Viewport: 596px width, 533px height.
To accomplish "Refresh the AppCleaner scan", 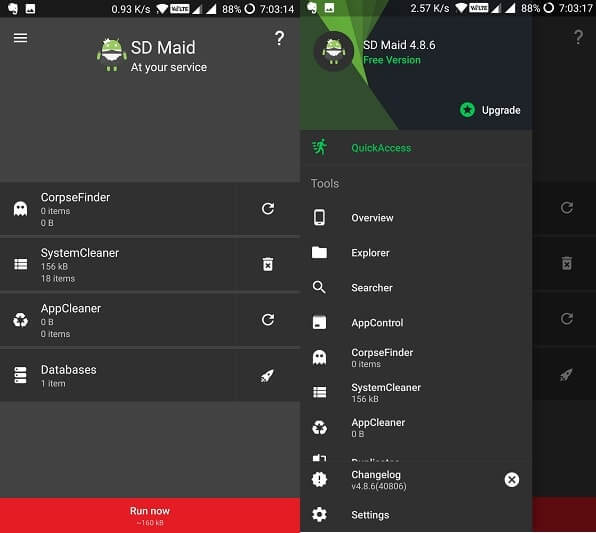I will coord(268,320).
